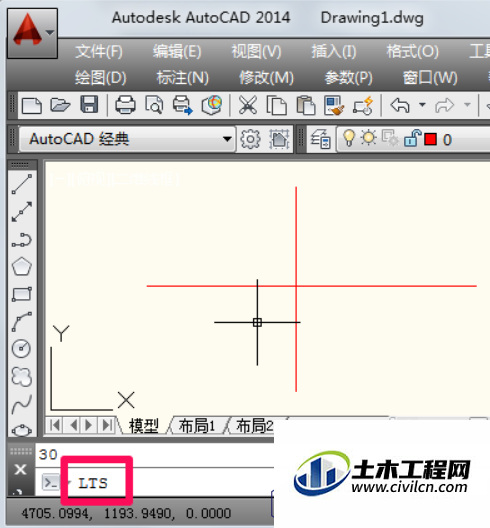Screen dimensions: 490x528
Task: Open the 视图(V) menu
Action: pyautogui.click(x=256, y=52)
